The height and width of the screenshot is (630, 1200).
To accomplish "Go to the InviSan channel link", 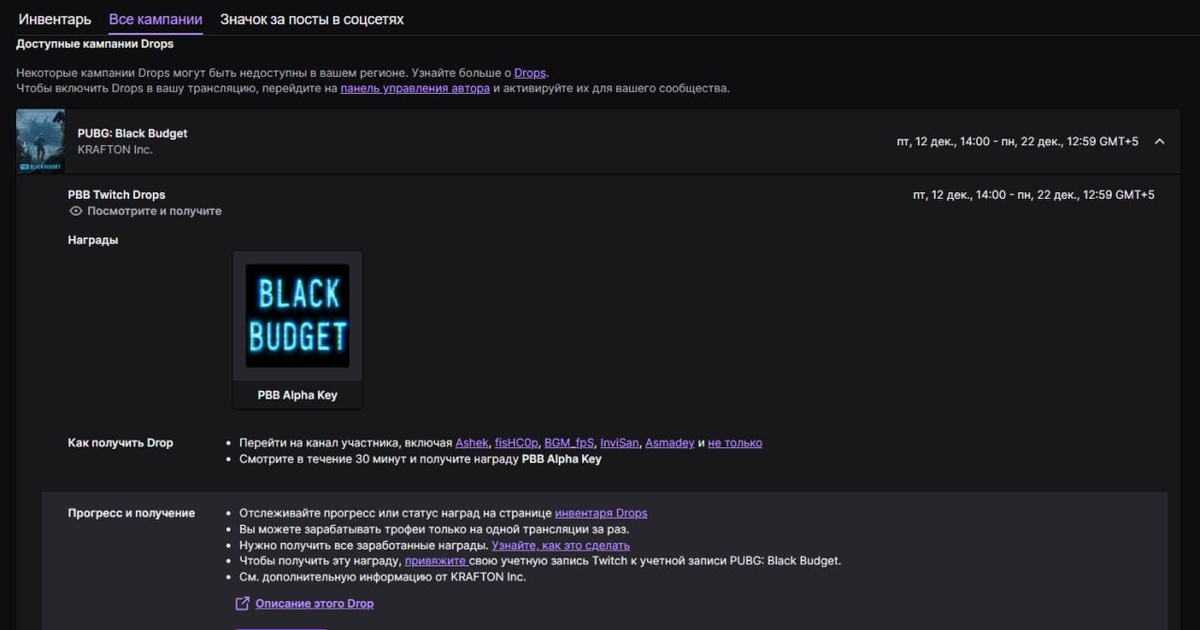I will 620,443.
